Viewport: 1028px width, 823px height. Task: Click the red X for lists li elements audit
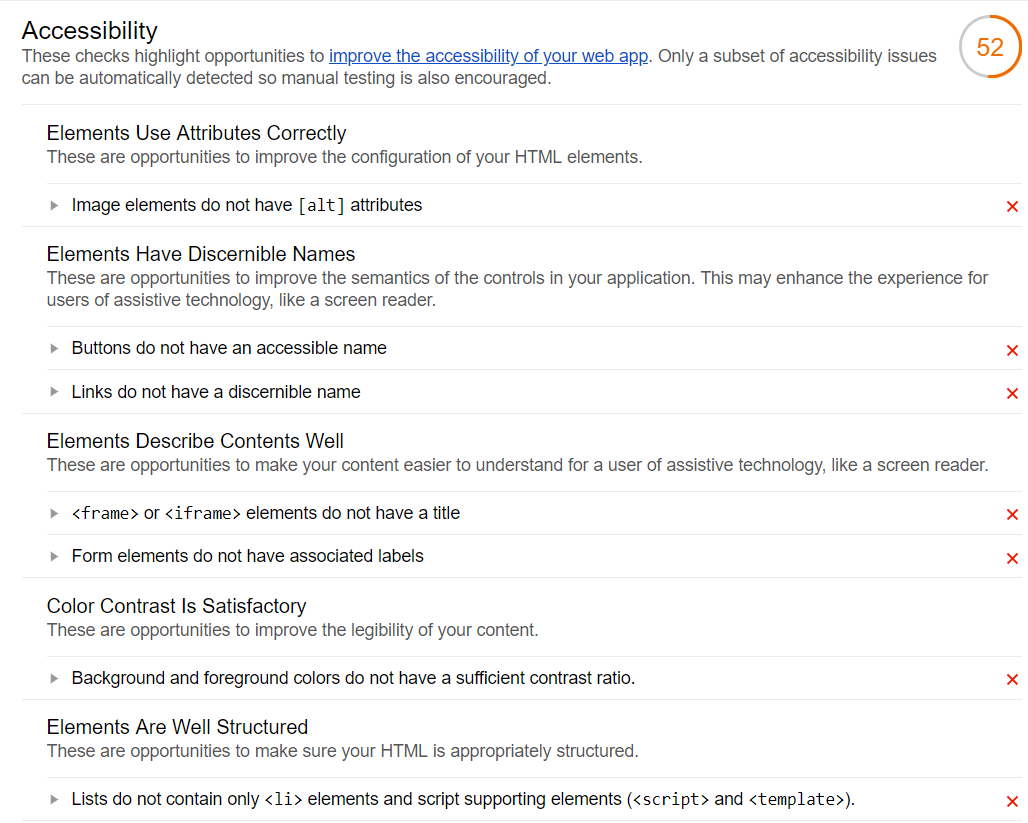click(x=1012, y=801)
